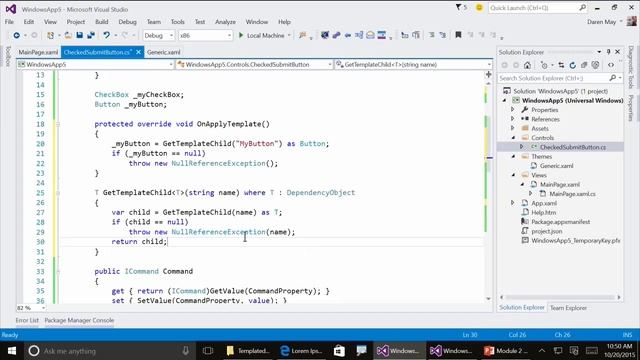Select CheckedSubmitButton.cs in Solution Explorer
The width and height of the screenshot is (640, 360).
573,147
